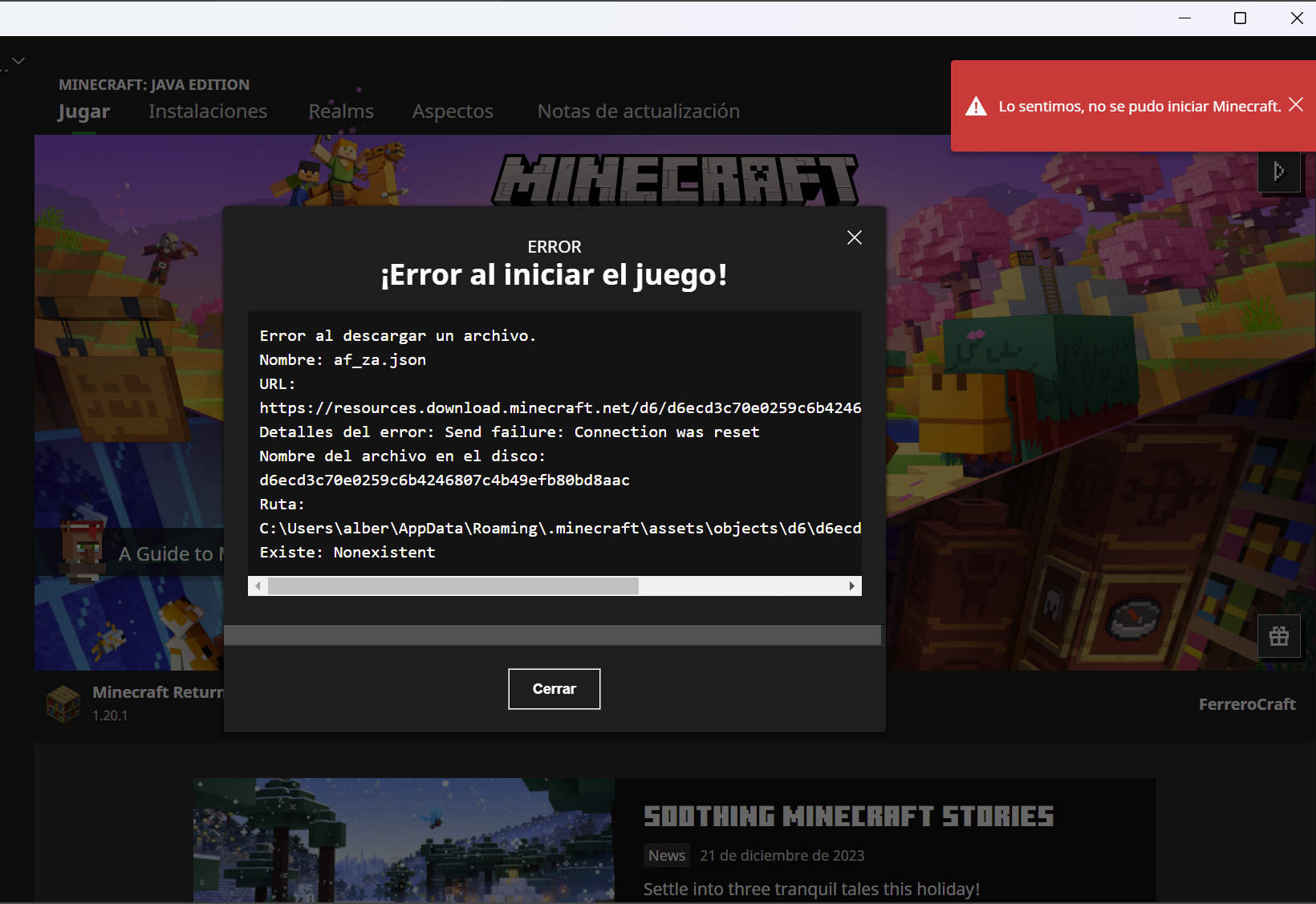The width and height of the screenshot is (1316, 904).
Task: Click the '¡Error al iniciar el juego!' heading
Action: tap(554, 275)
